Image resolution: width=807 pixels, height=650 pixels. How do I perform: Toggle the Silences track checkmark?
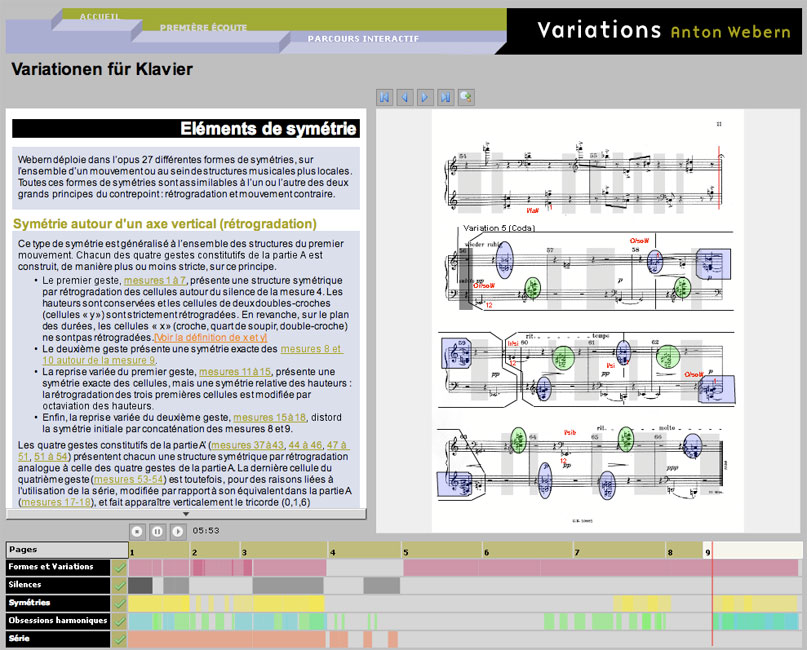coord(119,585)
